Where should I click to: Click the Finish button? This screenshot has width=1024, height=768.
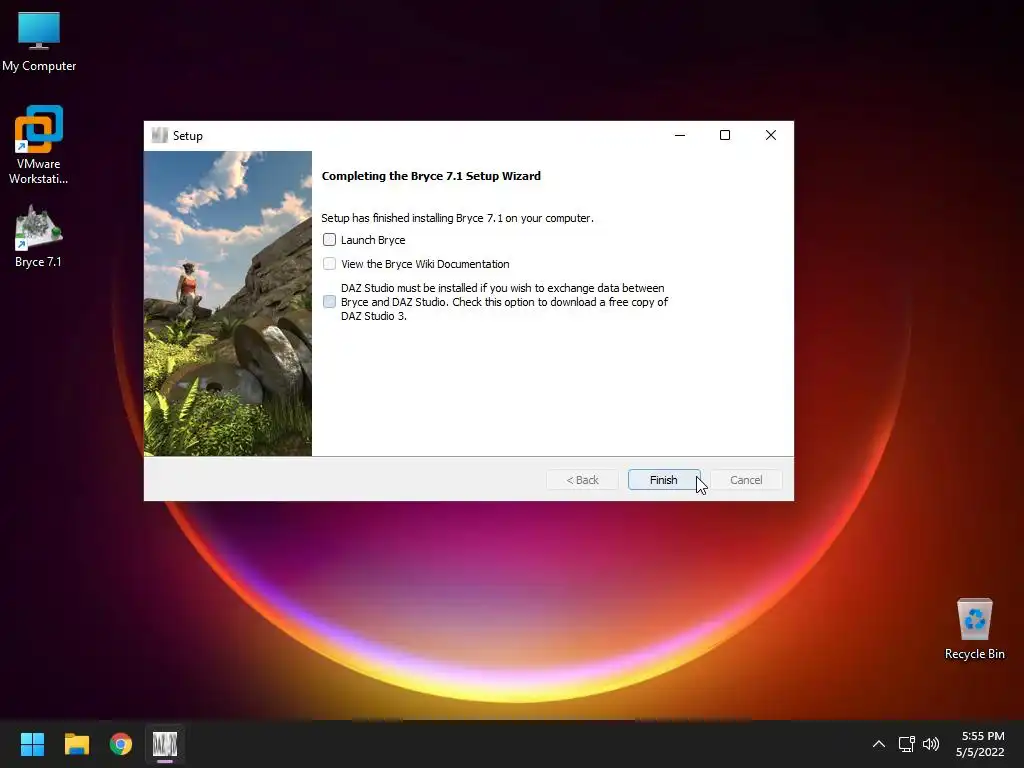click(x=664, y=480)
